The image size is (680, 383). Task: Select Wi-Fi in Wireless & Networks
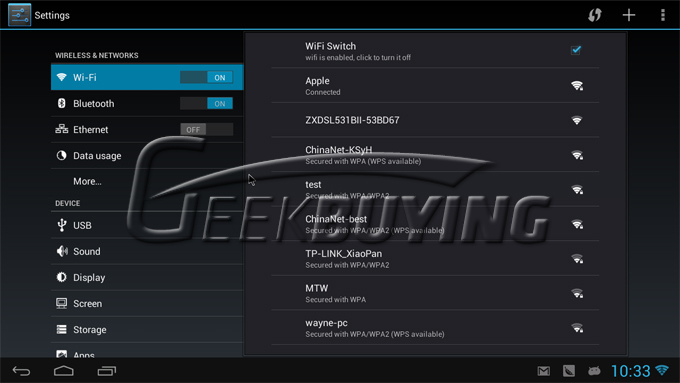coord(147,77)
